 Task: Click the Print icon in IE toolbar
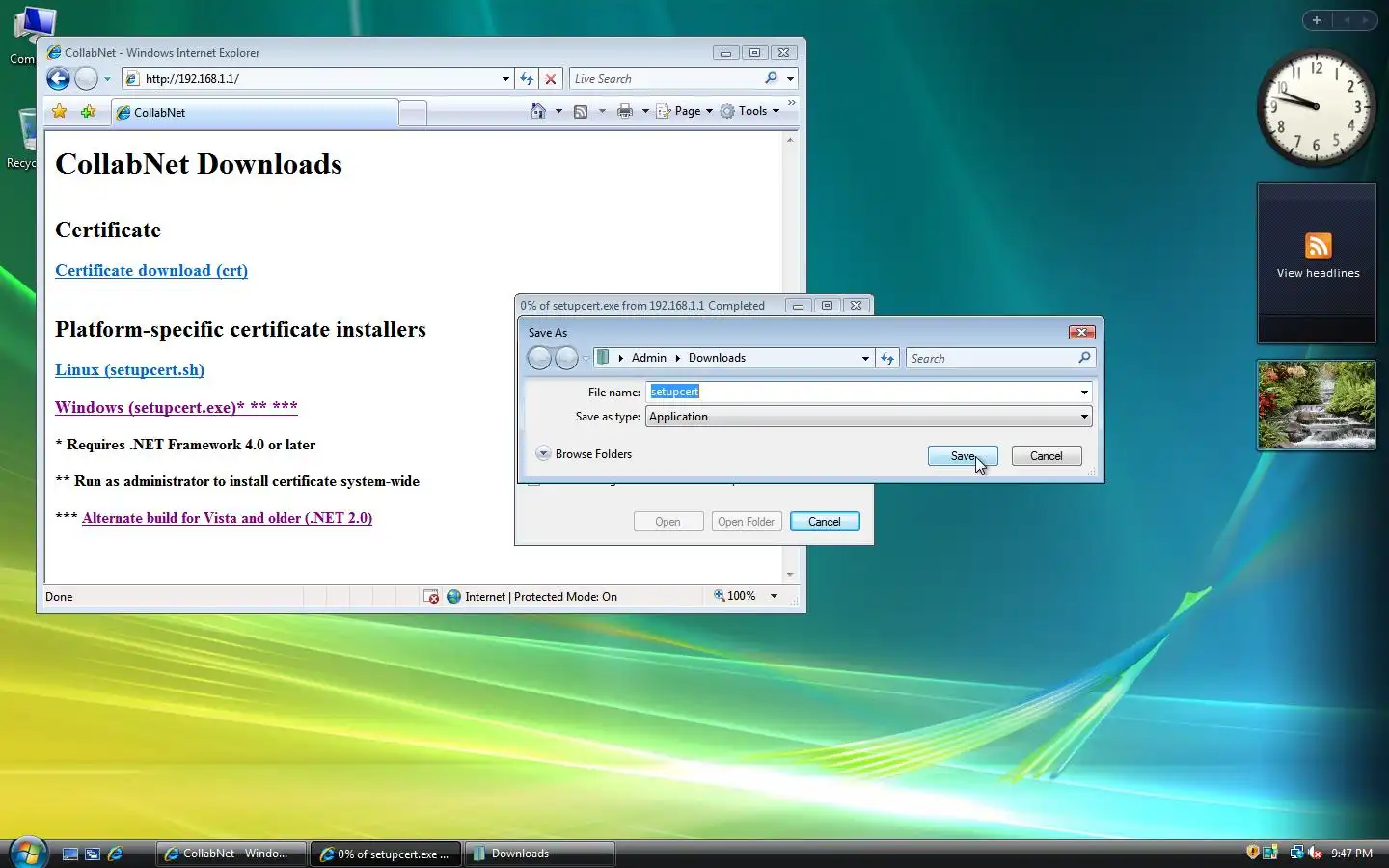click(x=625, y=111)
